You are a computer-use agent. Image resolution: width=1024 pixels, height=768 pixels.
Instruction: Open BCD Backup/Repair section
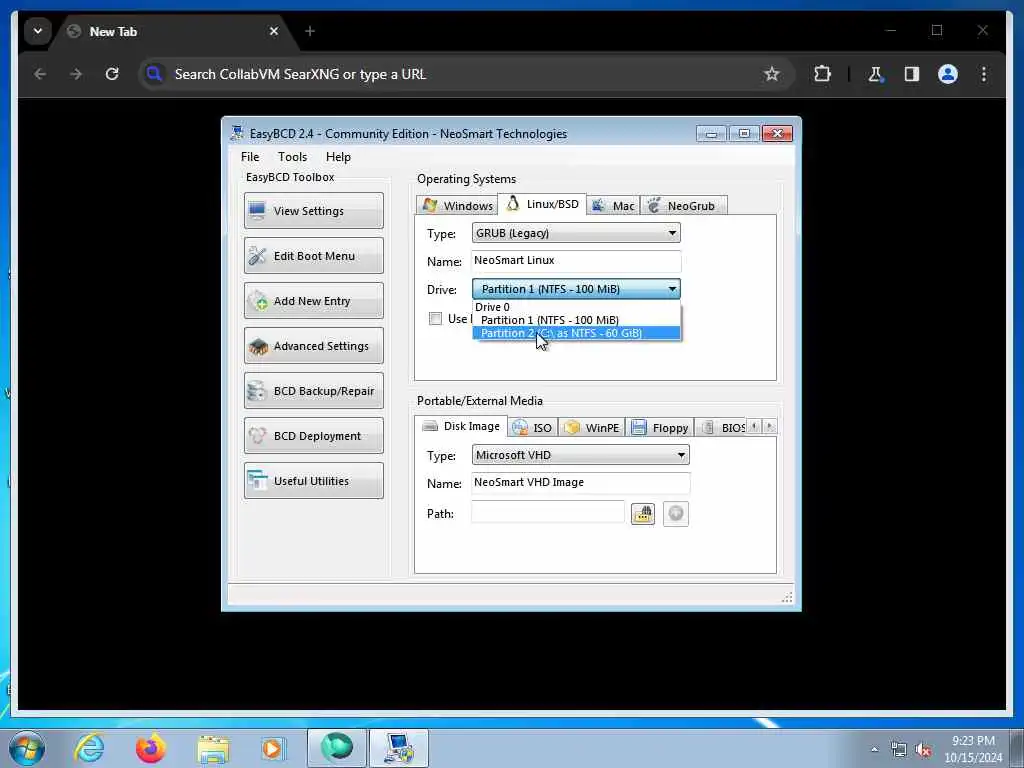point(313,391)
